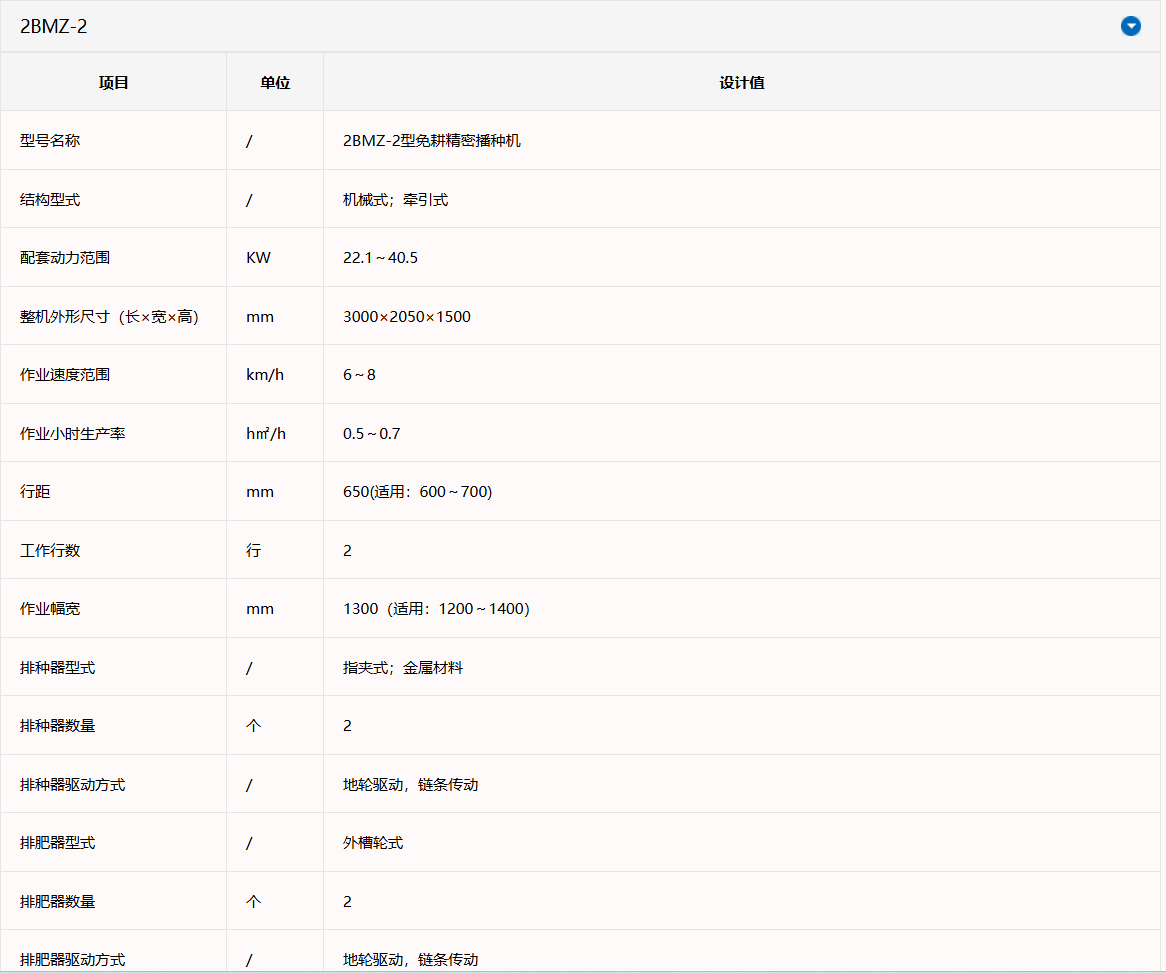Collapse the 2BMZ-2 section with blue arrow icon
Screen dimensions: 1166x973
1130,26
